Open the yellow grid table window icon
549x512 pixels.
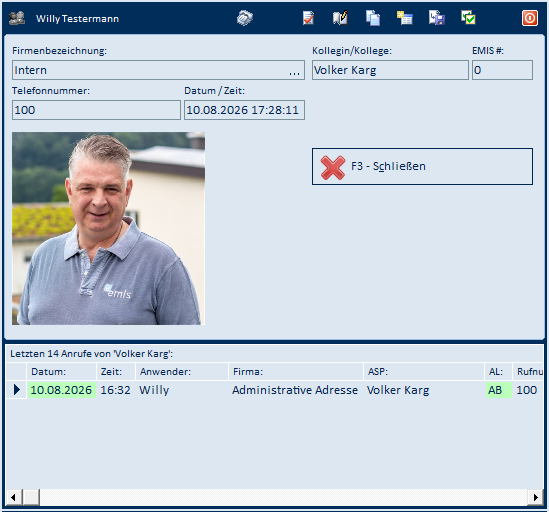click(405, 18)
